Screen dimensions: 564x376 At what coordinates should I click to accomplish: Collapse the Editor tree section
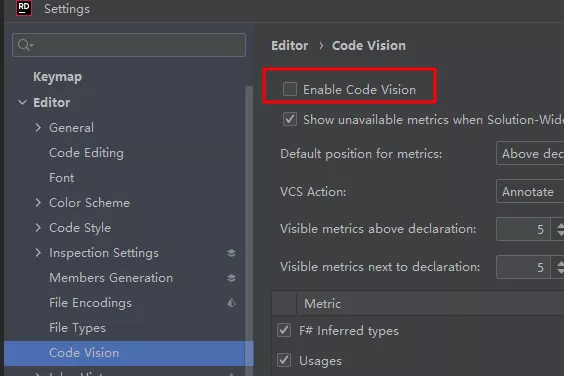[x=22, y=103]
